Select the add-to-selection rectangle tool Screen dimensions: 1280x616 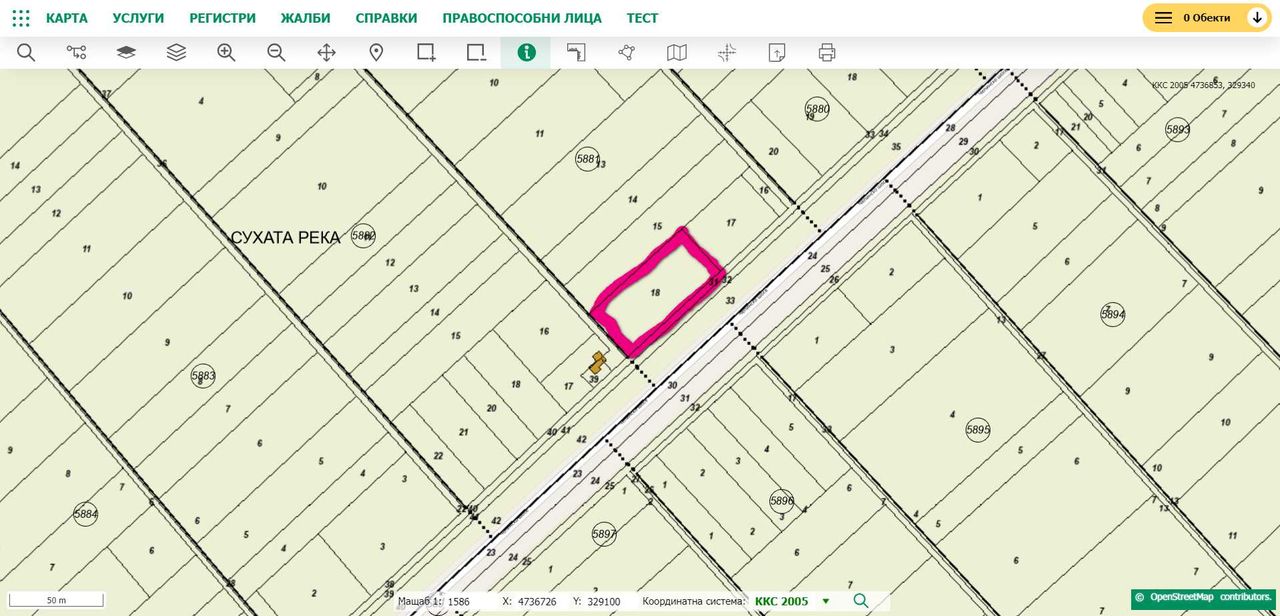[x=426, y=53]
